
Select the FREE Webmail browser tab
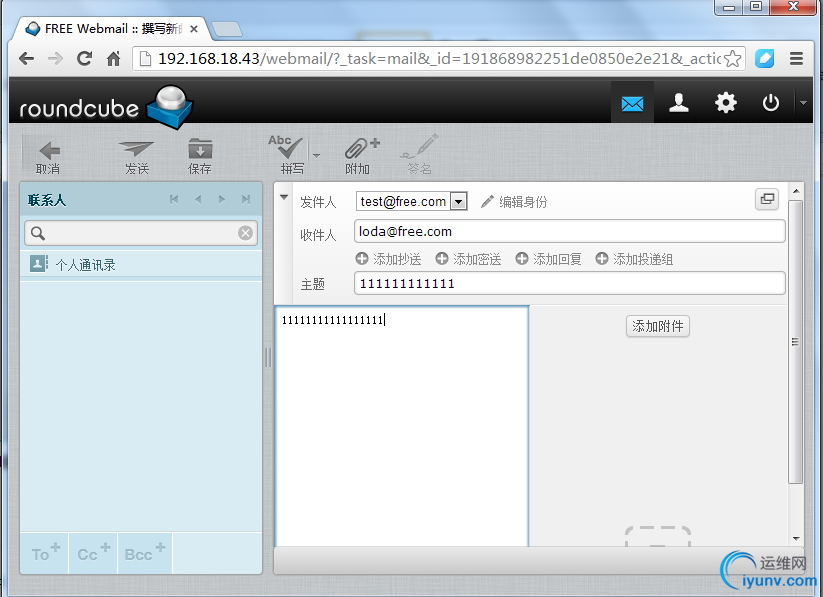coord(110,29)
